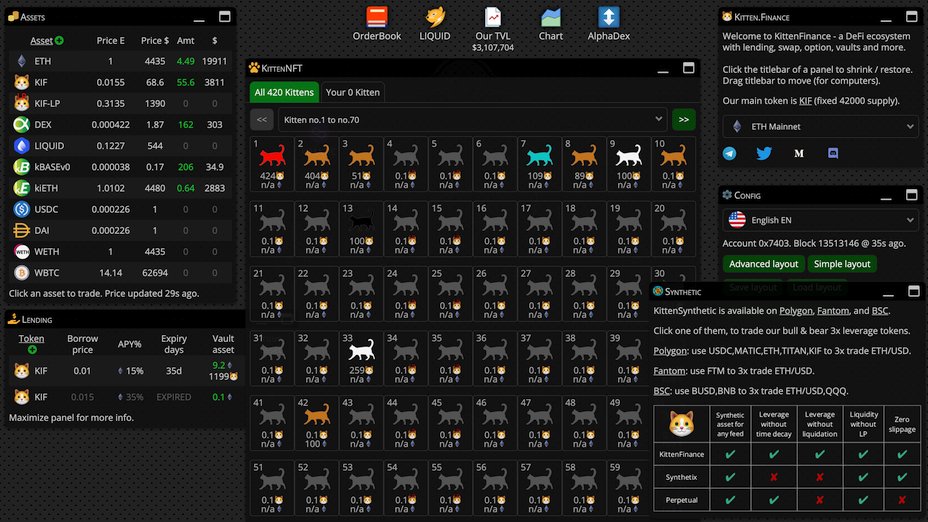This screenshot has width=928, height=522.
Task: Open the English EN language dropdown
Action: (820, 220)
